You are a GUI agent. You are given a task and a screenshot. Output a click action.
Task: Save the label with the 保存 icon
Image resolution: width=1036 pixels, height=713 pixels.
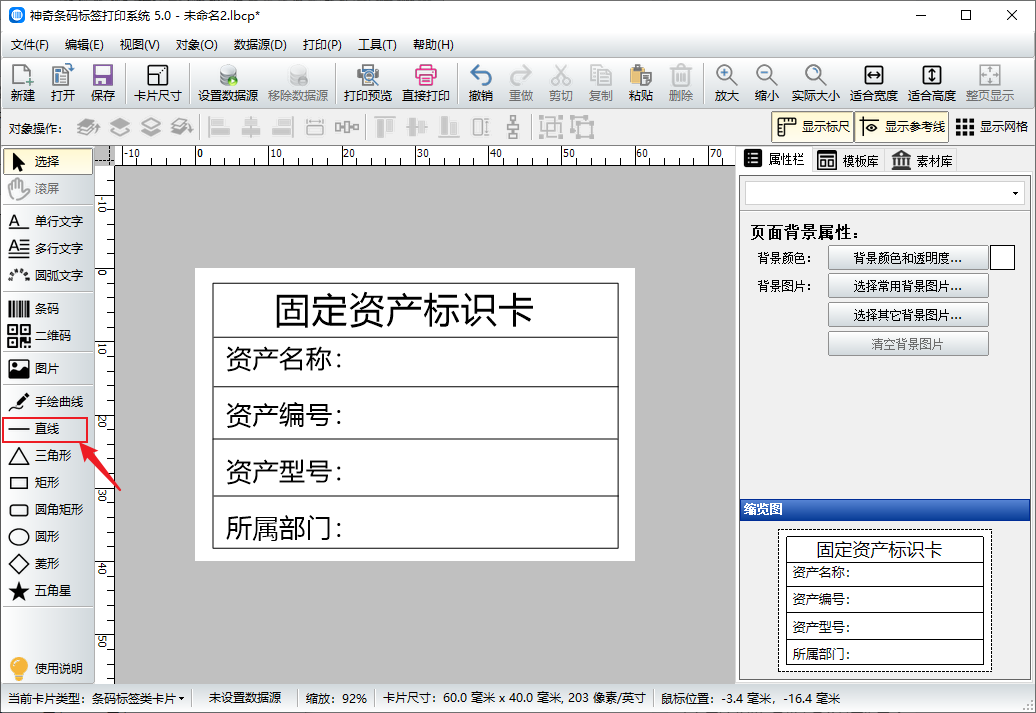coord(103,83)
